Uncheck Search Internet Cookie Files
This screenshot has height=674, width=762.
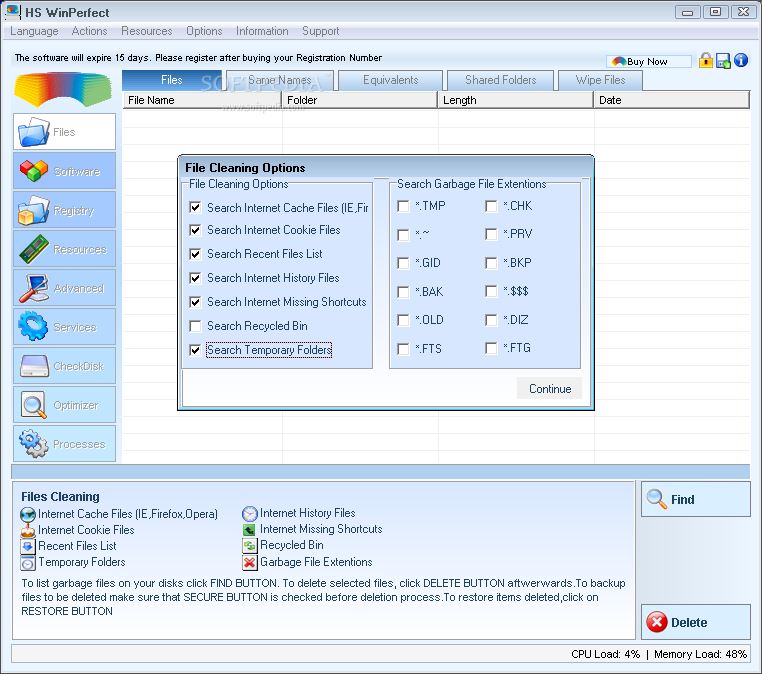tap(195, 230)
